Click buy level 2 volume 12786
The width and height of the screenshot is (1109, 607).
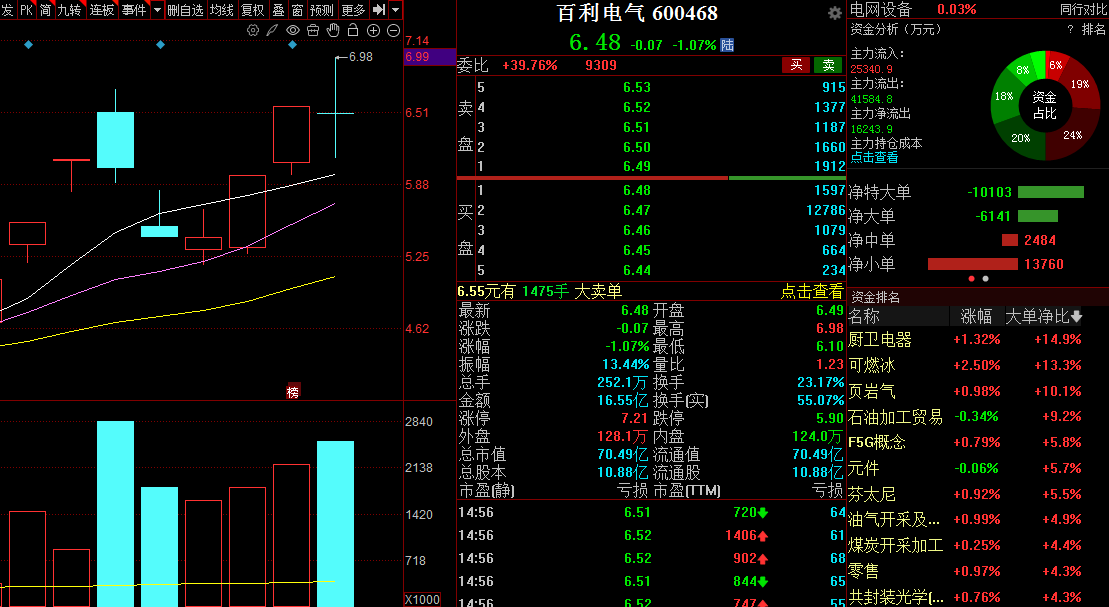(x=825, y=210)
